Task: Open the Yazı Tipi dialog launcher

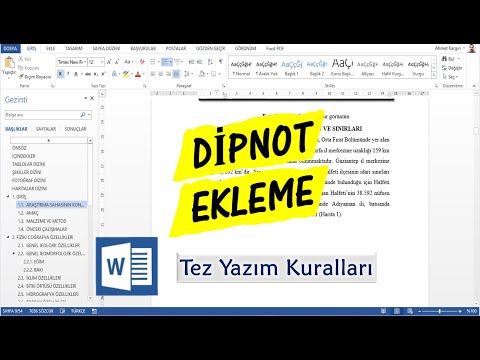Action: [x=145, y=86]
